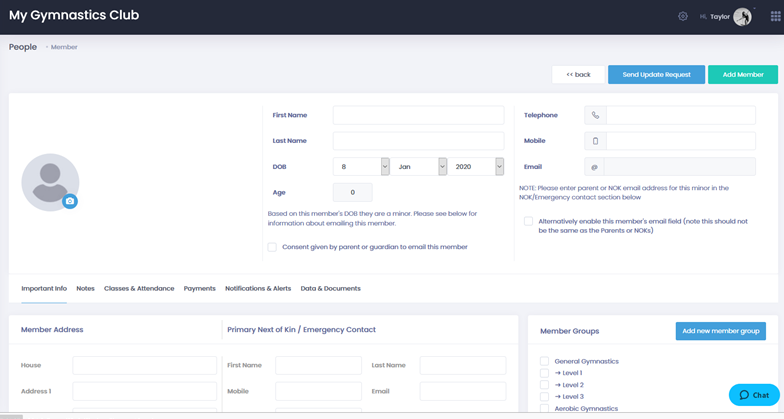784x419 pixels.
Task: Click the Send Update Request button
Action: pos(656,75)
